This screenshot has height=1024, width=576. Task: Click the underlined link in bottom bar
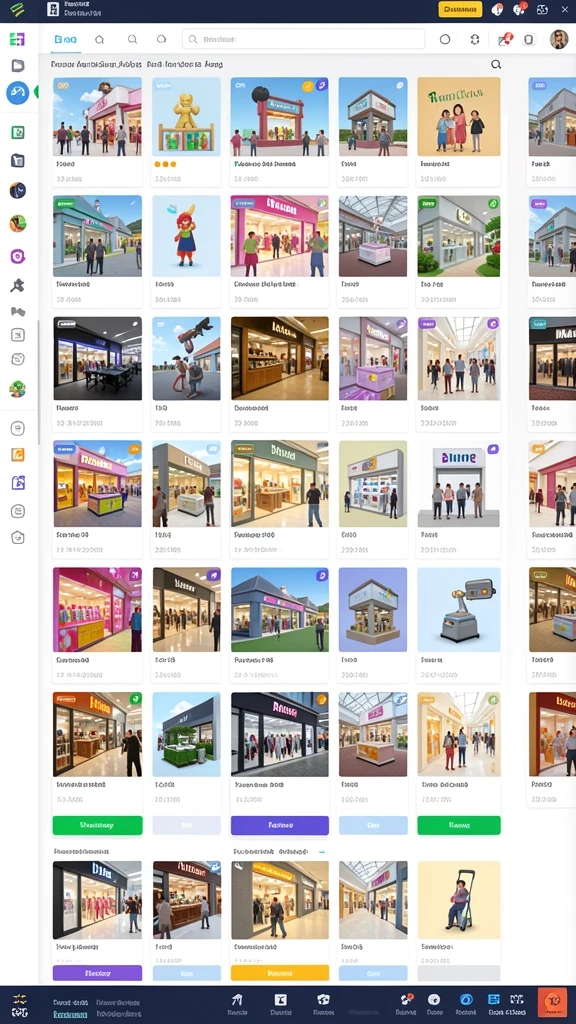71,1014
